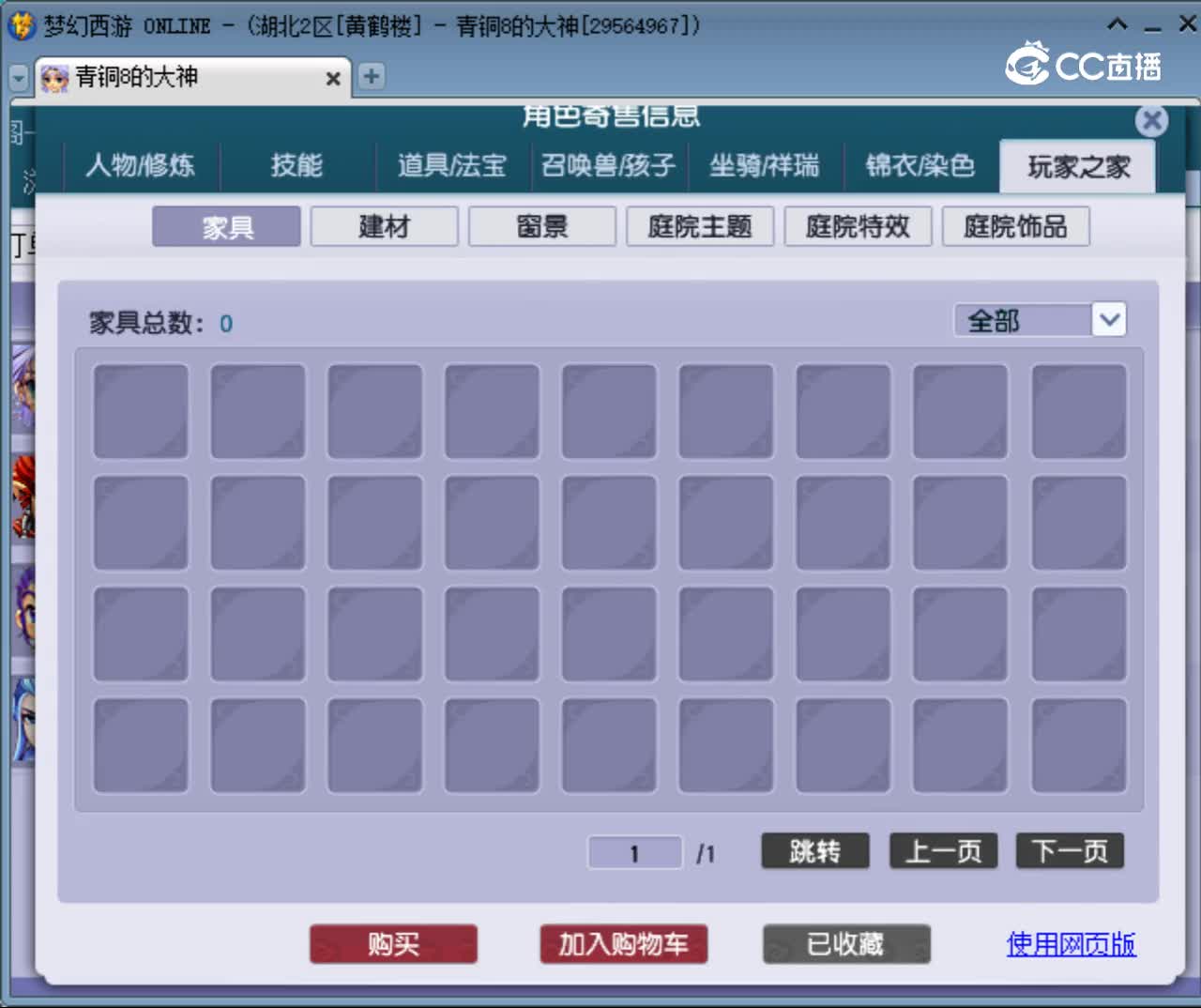The image size is (1201, 1008).
Task: Go to previous page with 上一页
Action: [x=943, y=851]
